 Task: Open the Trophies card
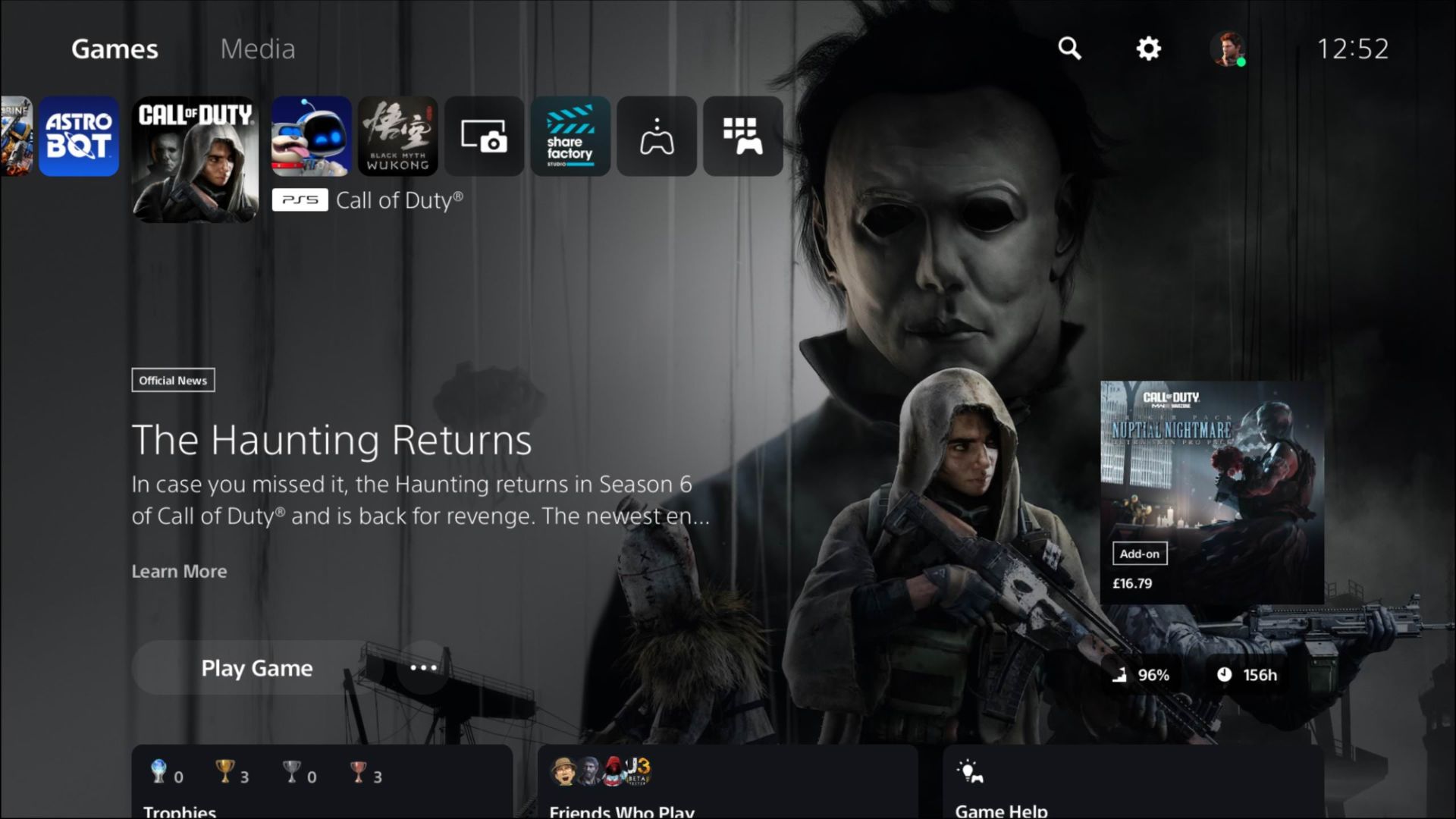(322, 782)
